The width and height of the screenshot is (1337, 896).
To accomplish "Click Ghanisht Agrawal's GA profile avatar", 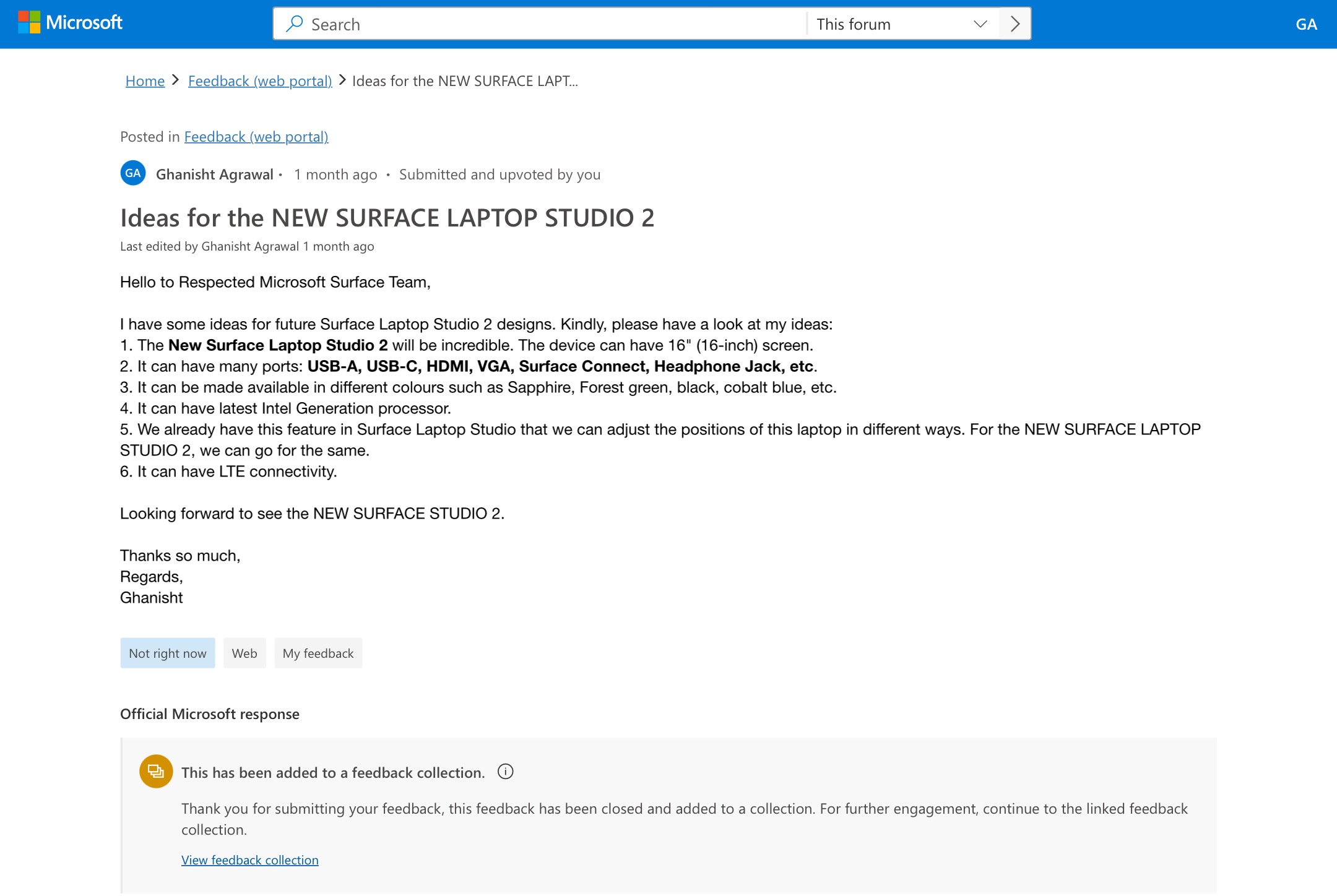I will coord(133,173).
